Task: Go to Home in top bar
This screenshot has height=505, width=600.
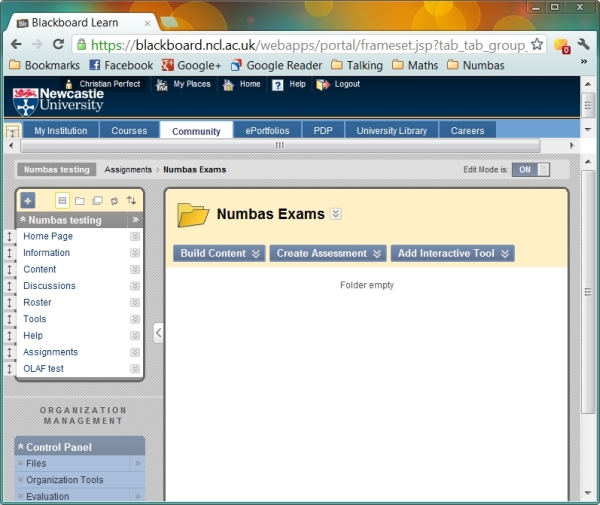Action: (x=242, y=84)
